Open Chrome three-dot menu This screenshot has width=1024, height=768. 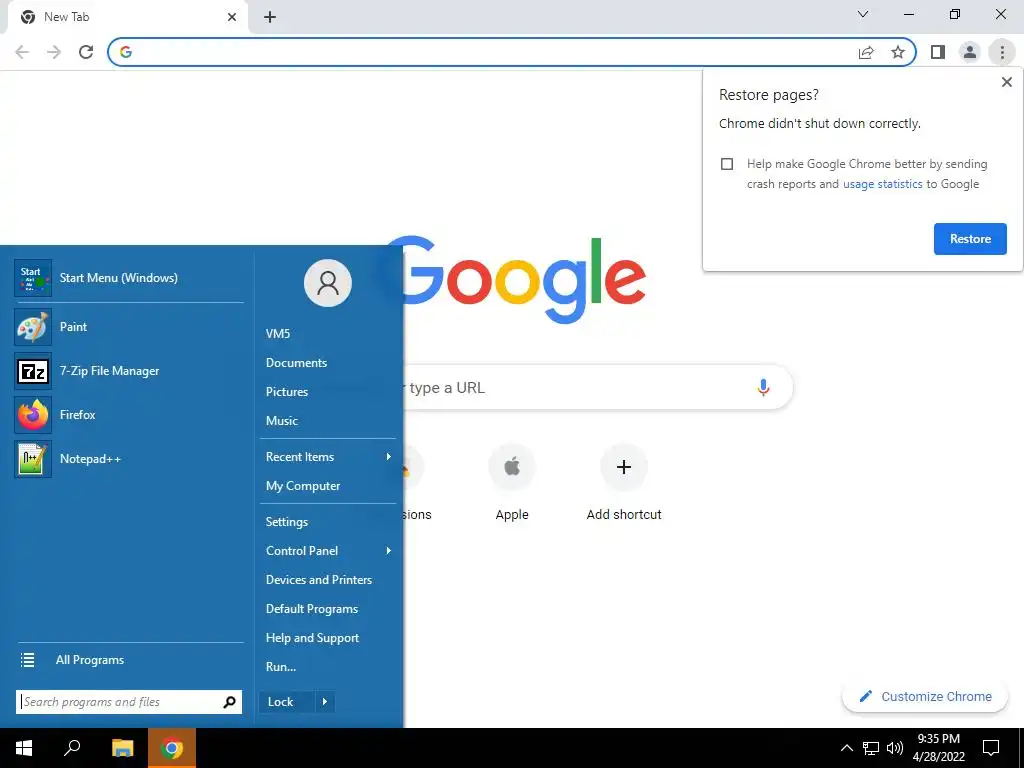point(1002,52)
